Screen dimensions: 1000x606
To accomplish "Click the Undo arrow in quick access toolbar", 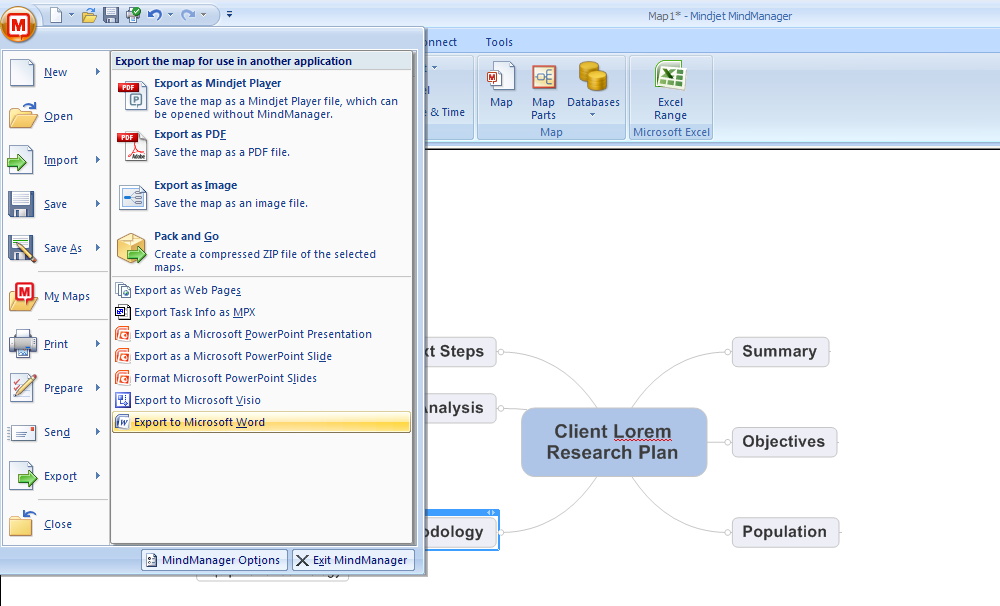I will point(154,15).
